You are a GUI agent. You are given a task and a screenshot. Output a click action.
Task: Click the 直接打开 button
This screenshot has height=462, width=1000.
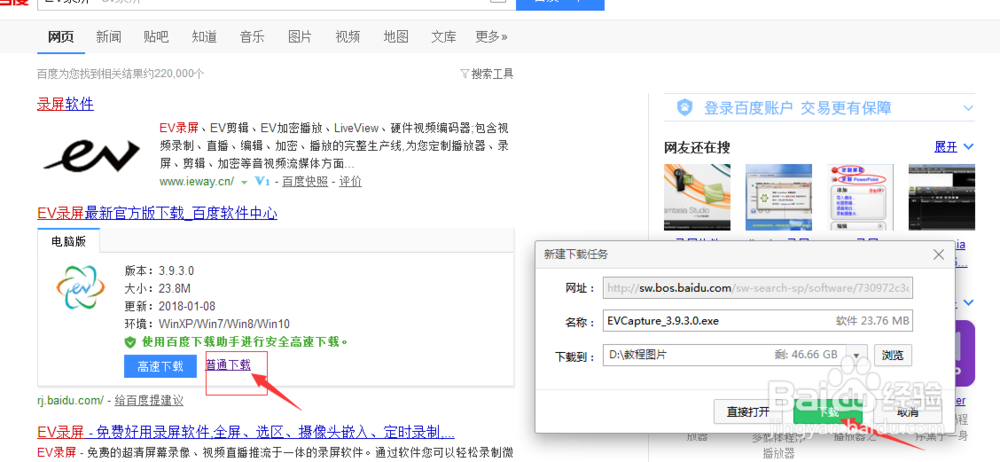pyautogui.click(x=749, y=412)
